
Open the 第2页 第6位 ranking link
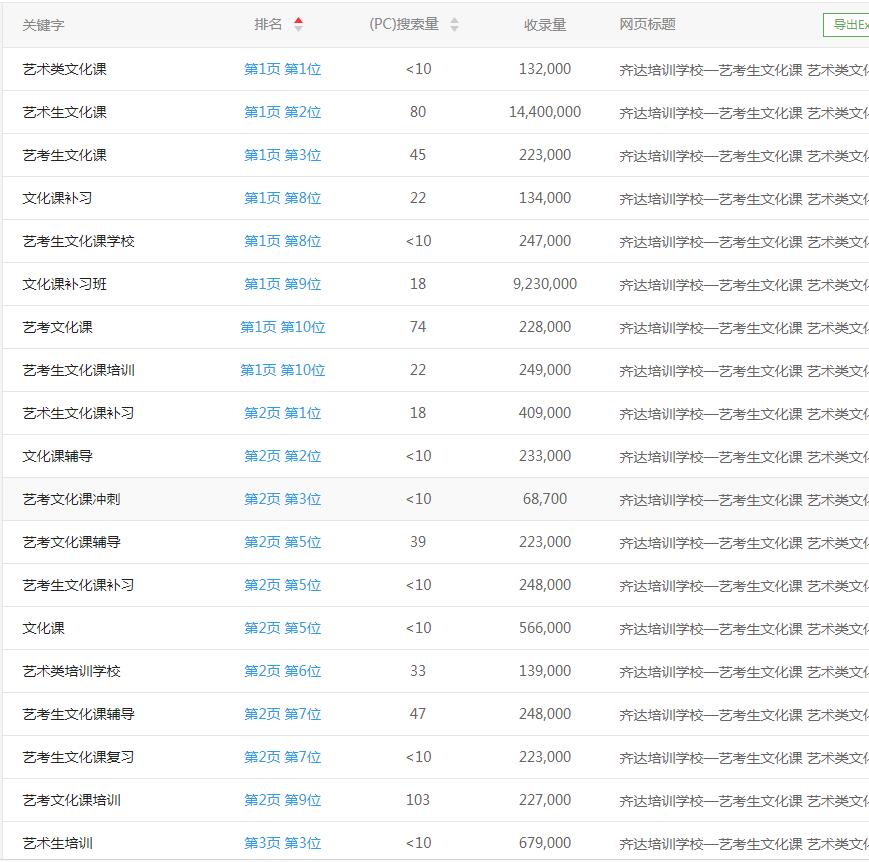click(x=283, y=671)
